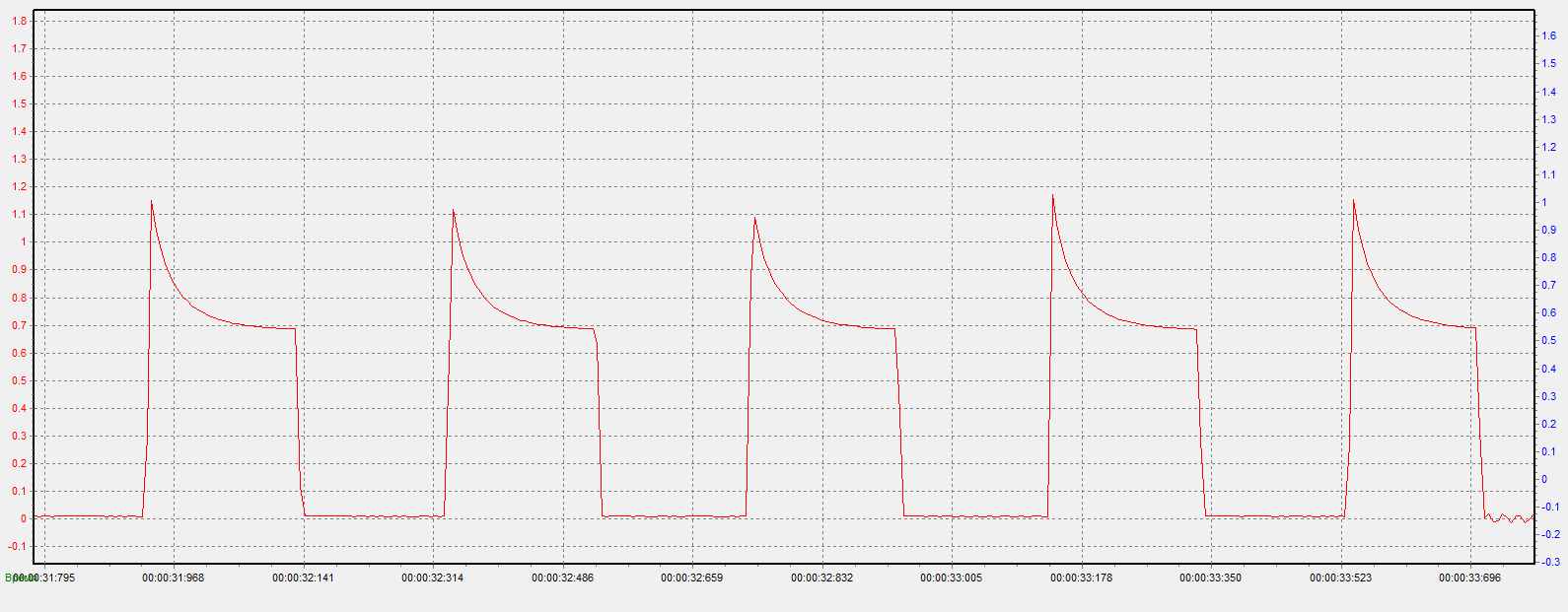The image size is (1568, 612).
Task: Click the noisy ripple at the trace end
Action: (x=1509, y=517)
